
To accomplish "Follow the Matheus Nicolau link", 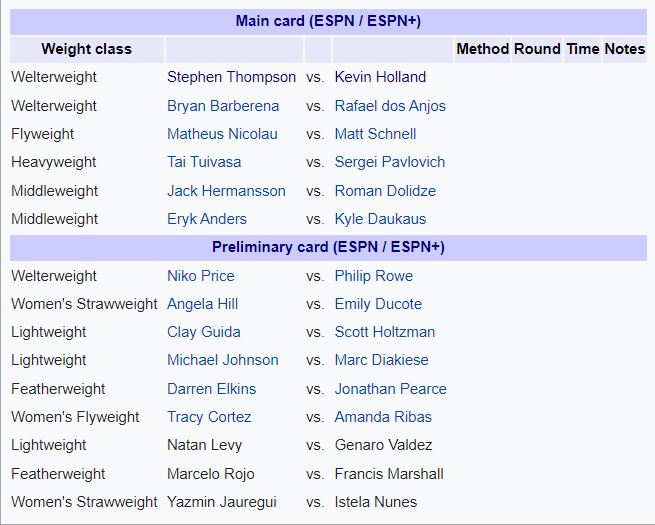I will click(x=222, y=134).
